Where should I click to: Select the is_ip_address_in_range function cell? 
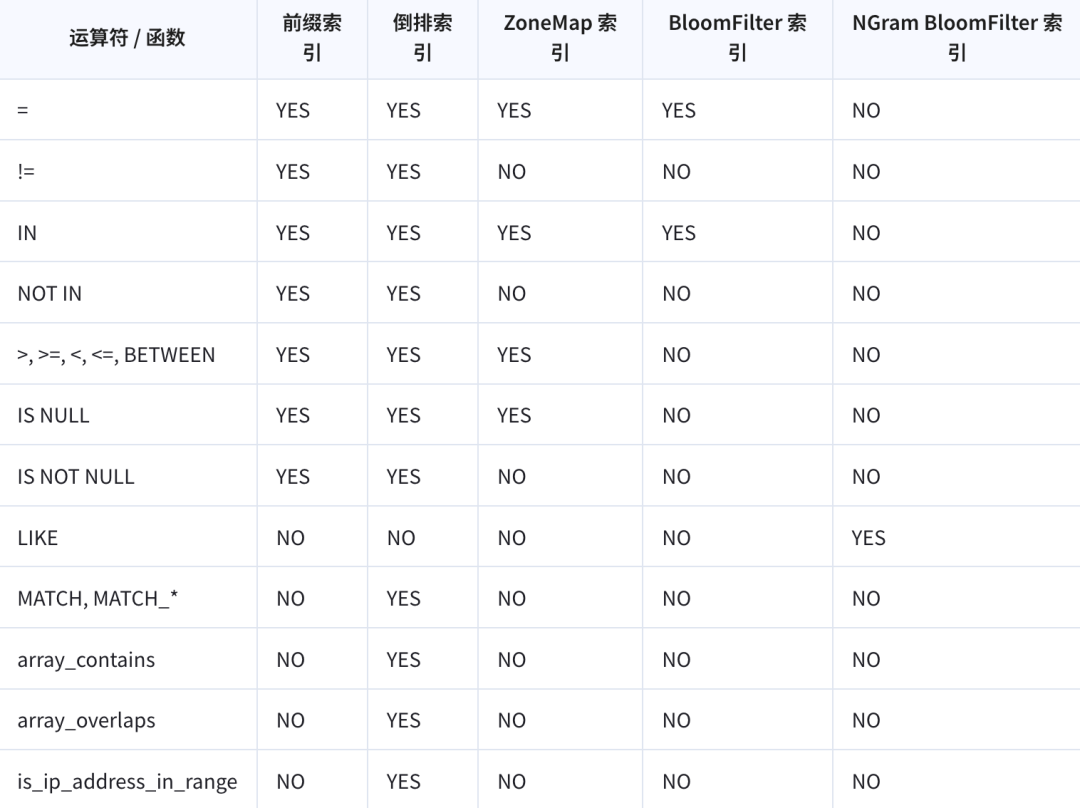tap(127, 782)
